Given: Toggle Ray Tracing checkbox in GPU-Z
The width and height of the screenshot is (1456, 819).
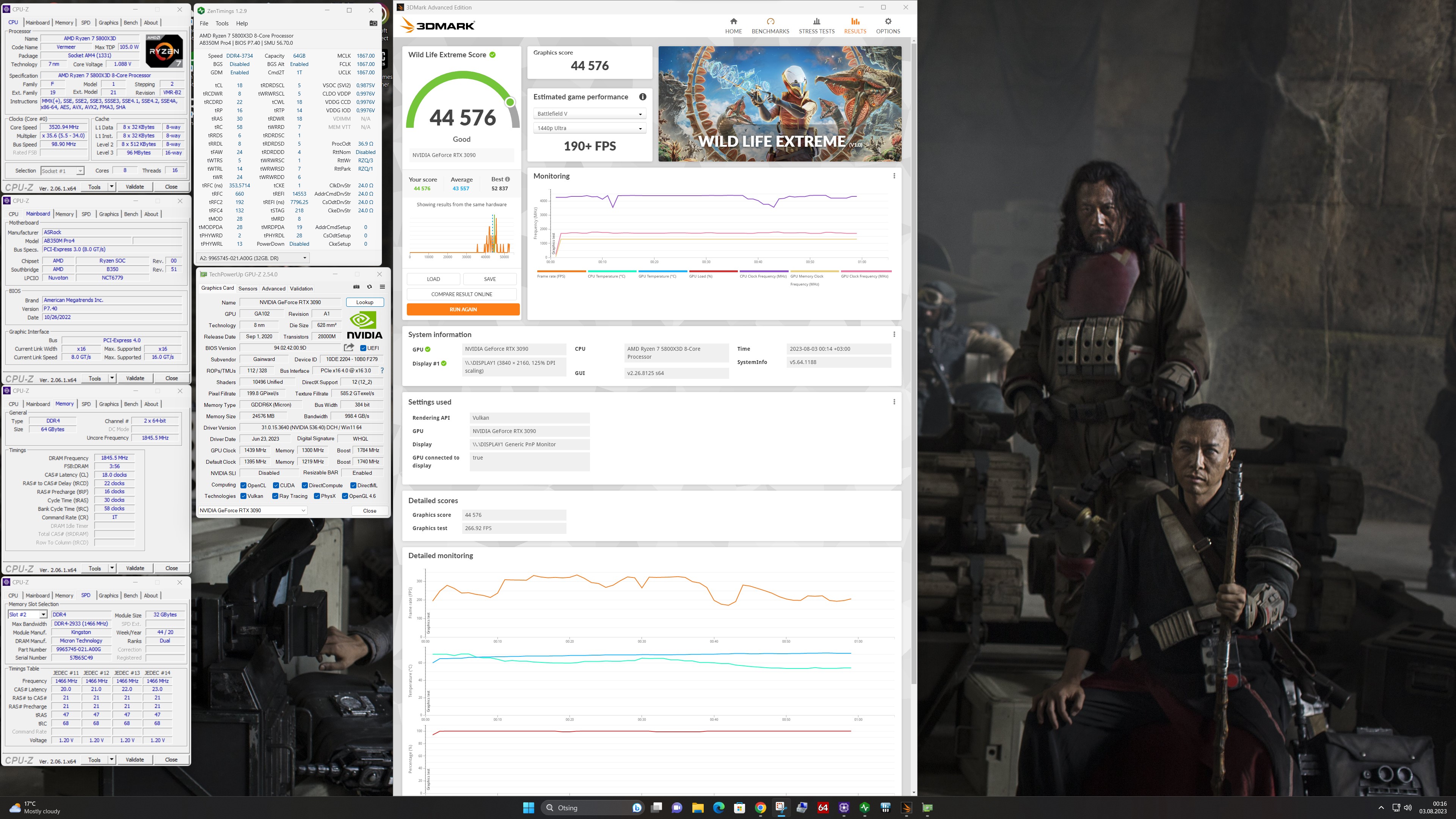Looking at the screenshot, I should (275, 496).
